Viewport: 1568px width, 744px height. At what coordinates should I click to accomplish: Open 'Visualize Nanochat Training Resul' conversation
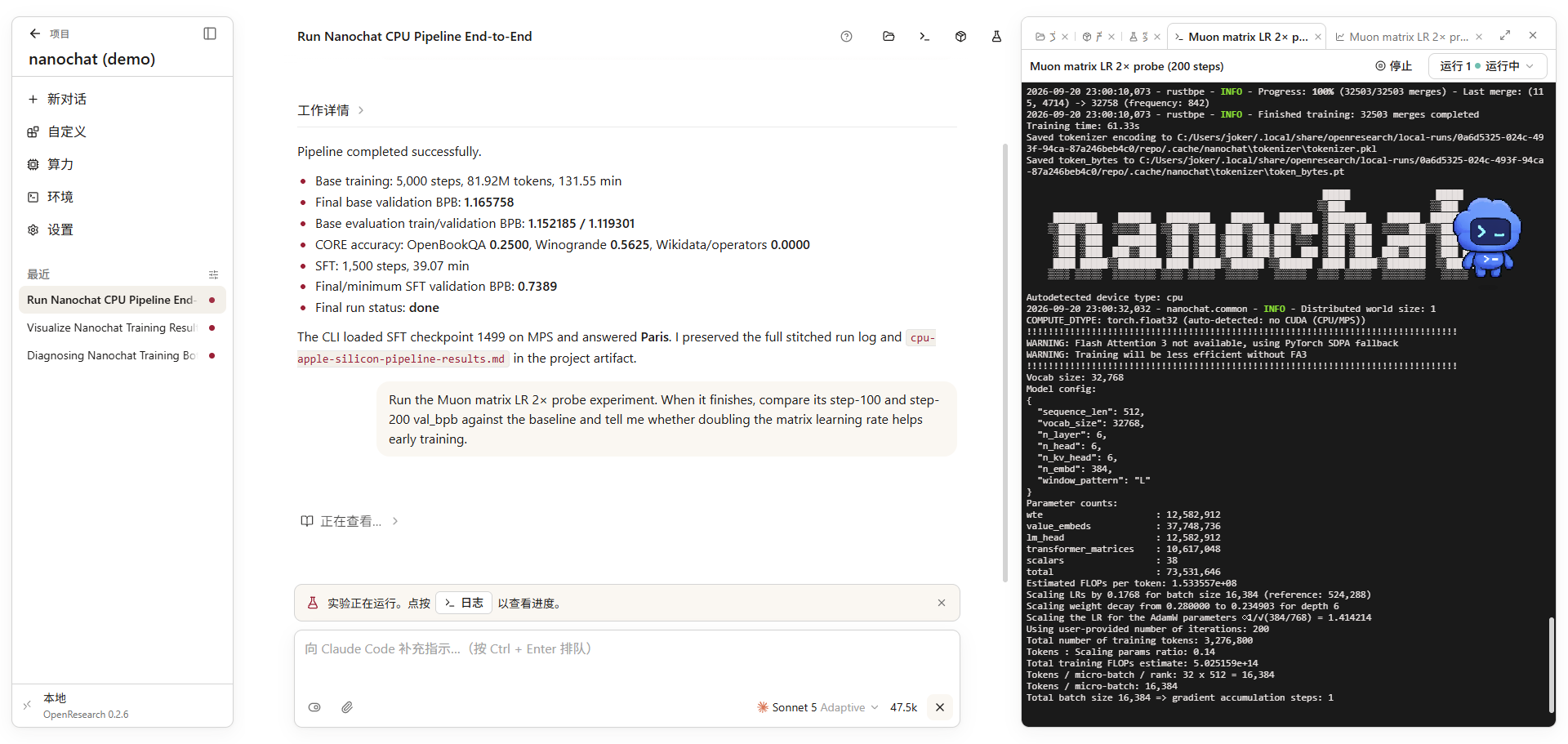click(122, 327)
